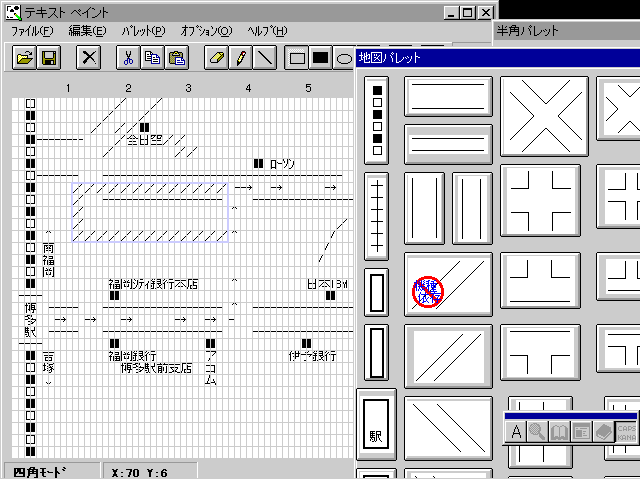
Task: Pick the fully visible X-shaped diagonal crossing tile
Action: (544, 116)
